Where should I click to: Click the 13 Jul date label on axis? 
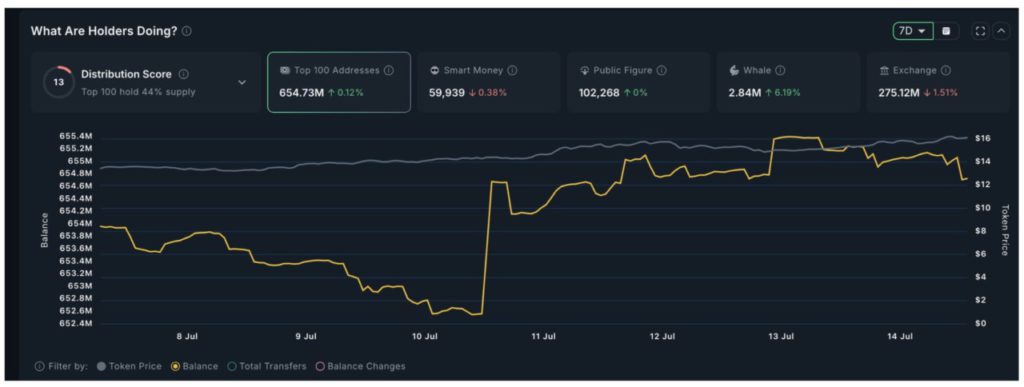click(x=781, y=337)
